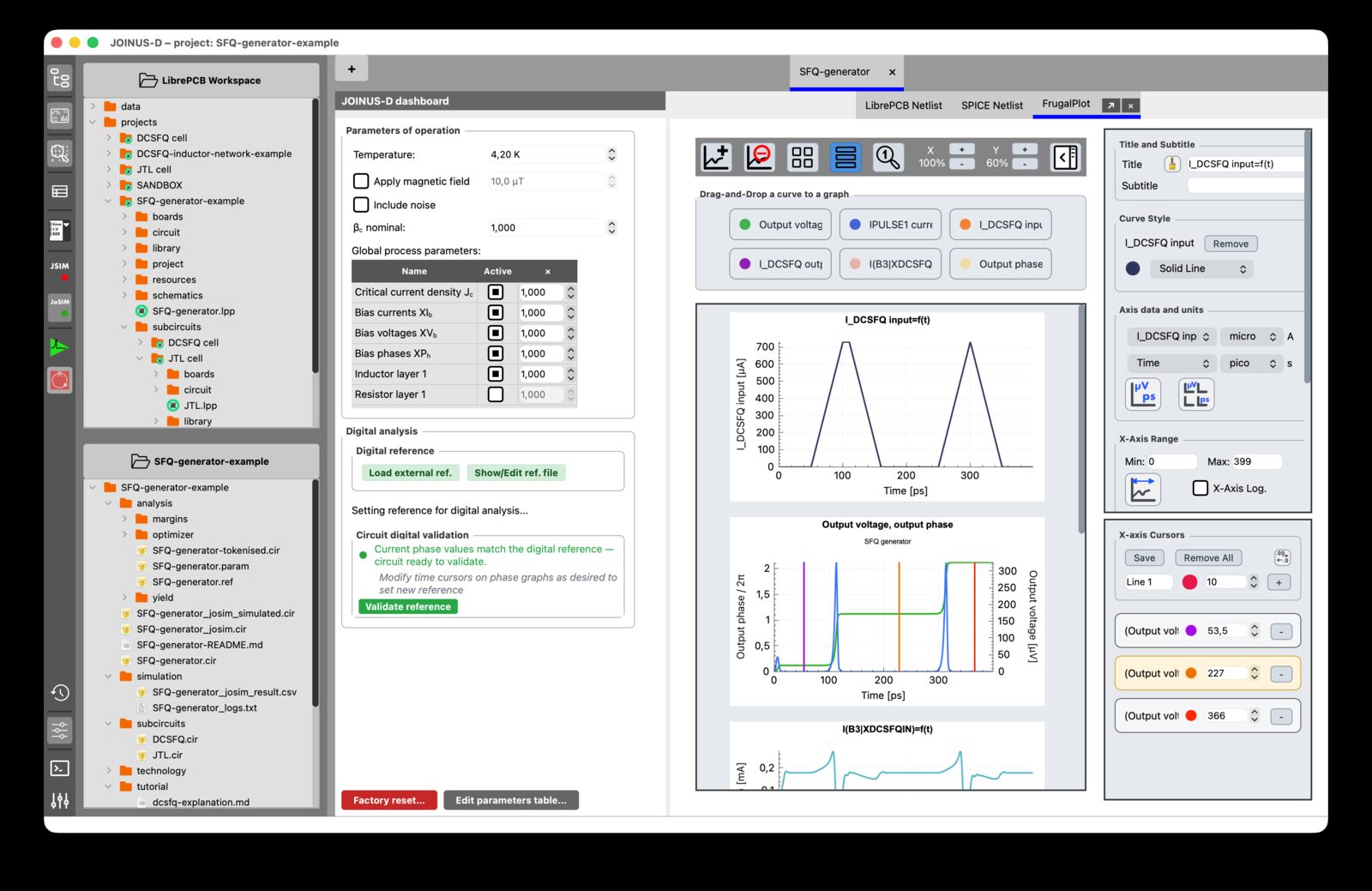The height and width of the screenshot is (891, 1372).
Task: Toggle the Include noise checkbox
Action: coord(361,205)
